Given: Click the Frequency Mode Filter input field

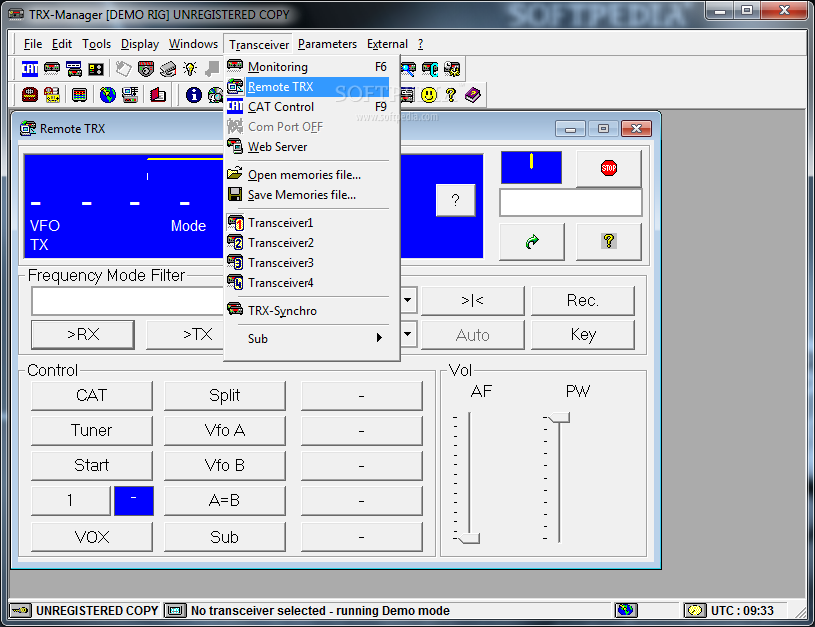Looking at the screenshot, I should click(x=128, y=302).
